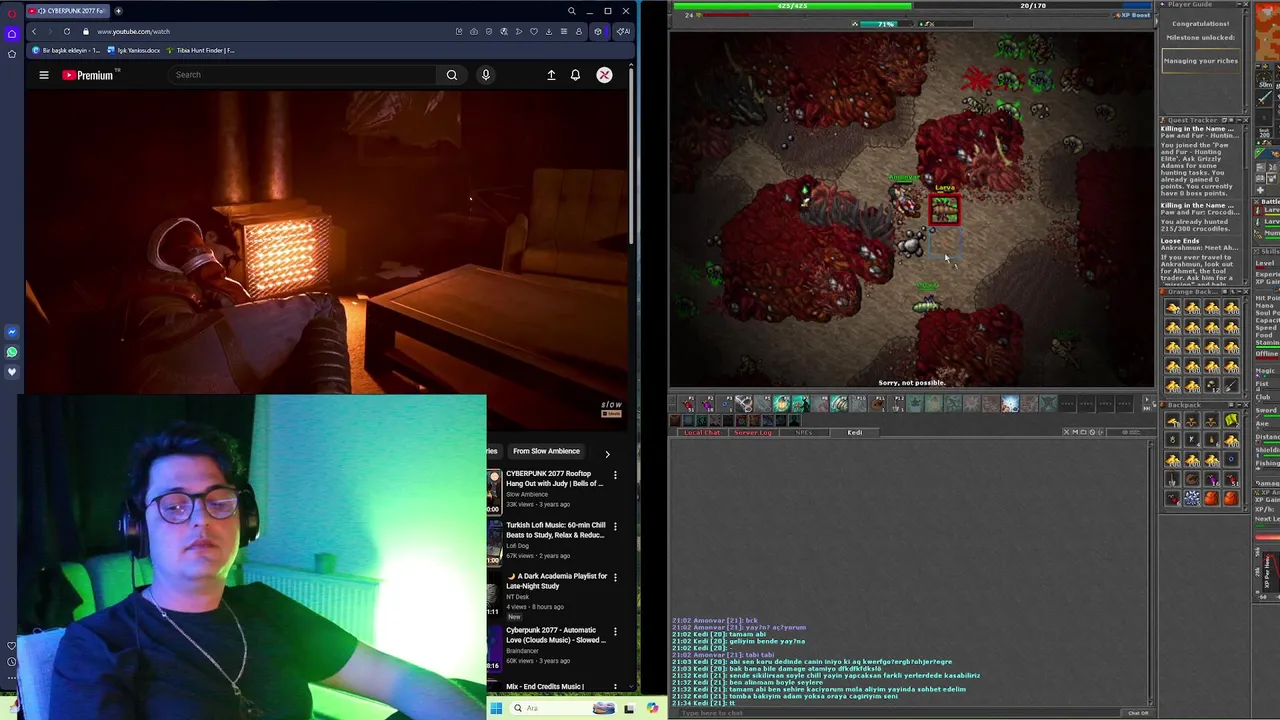Use the F11 hotkey item slot
Image resolution: width=1280 pixels, height=720 pixels.
click(878, 403)
